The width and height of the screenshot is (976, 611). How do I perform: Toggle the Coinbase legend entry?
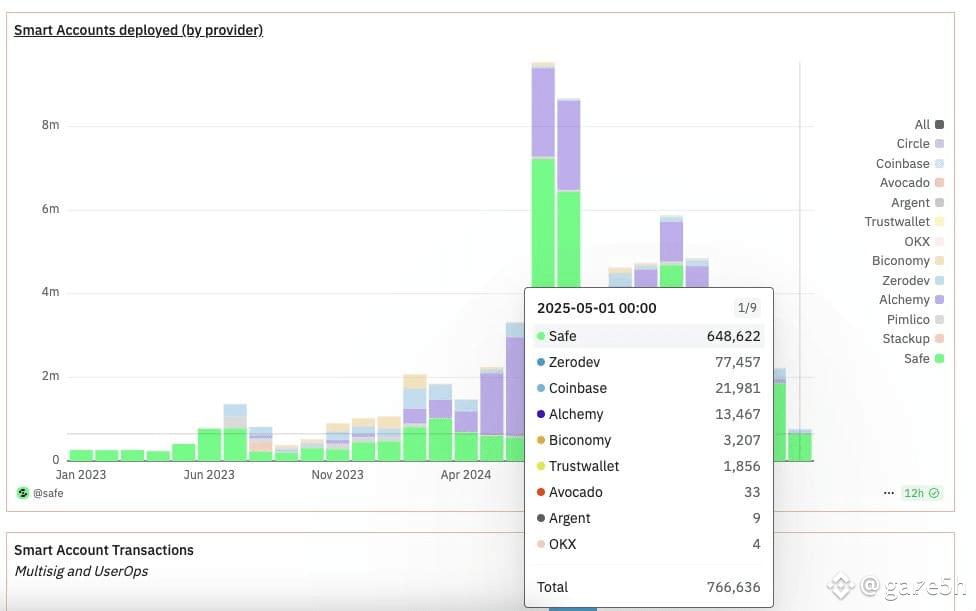point(909,164)
